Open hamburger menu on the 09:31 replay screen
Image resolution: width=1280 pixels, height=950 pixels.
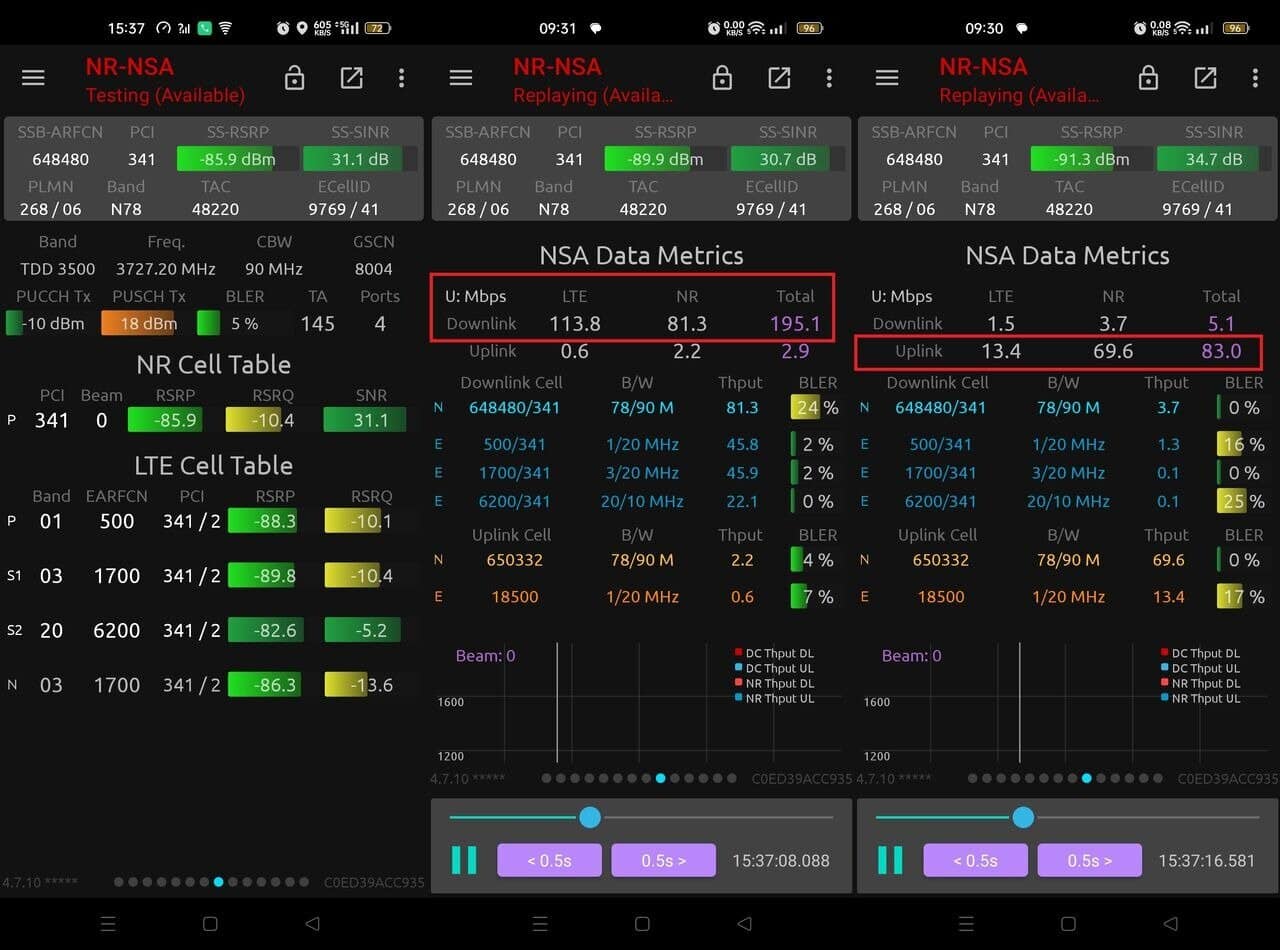[460, 78]
